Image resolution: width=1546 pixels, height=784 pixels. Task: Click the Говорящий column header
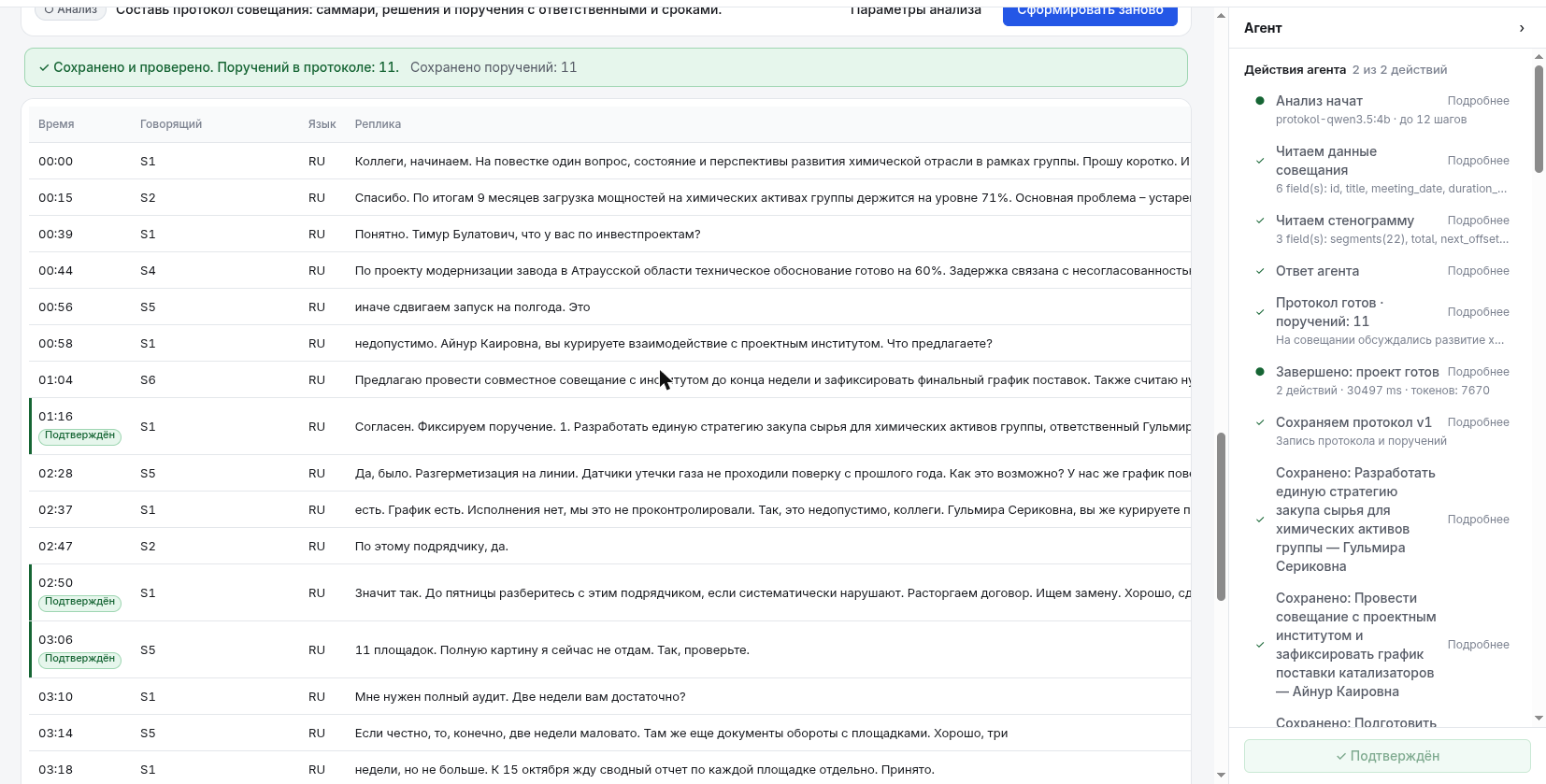click(x=171, y=124)
